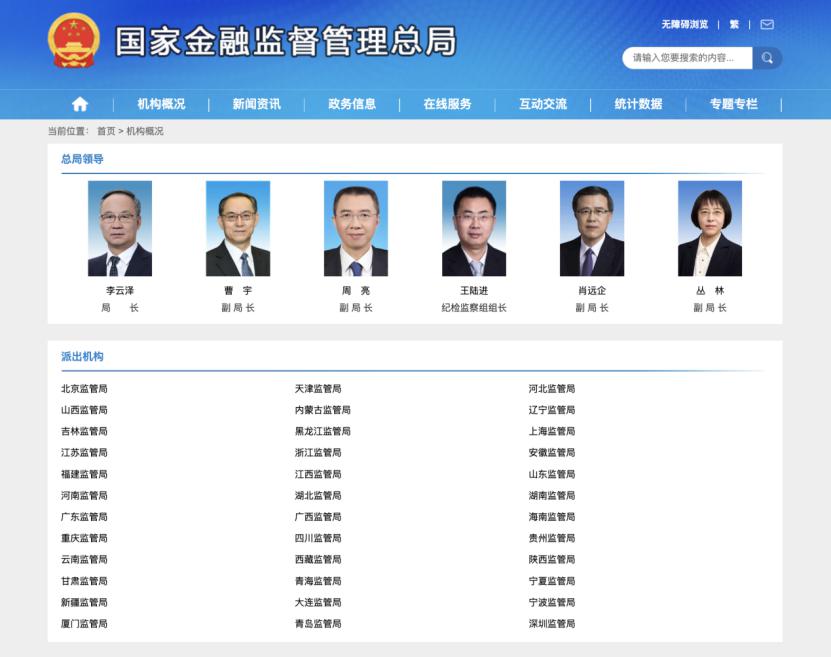The image size is (831, 657).
Task: Open 江苏监管局 link
Action: tap(84, 452)
